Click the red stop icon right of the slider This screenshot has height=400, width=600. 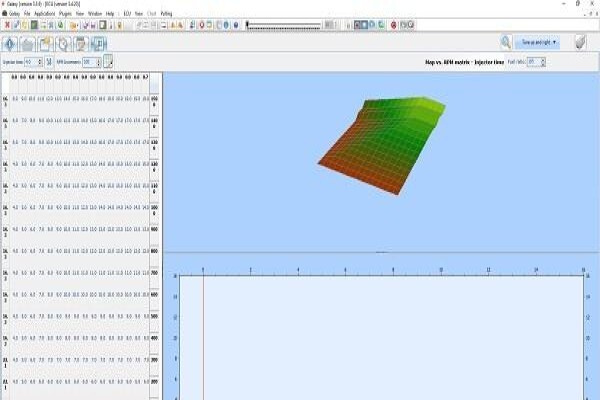point(393,25)
